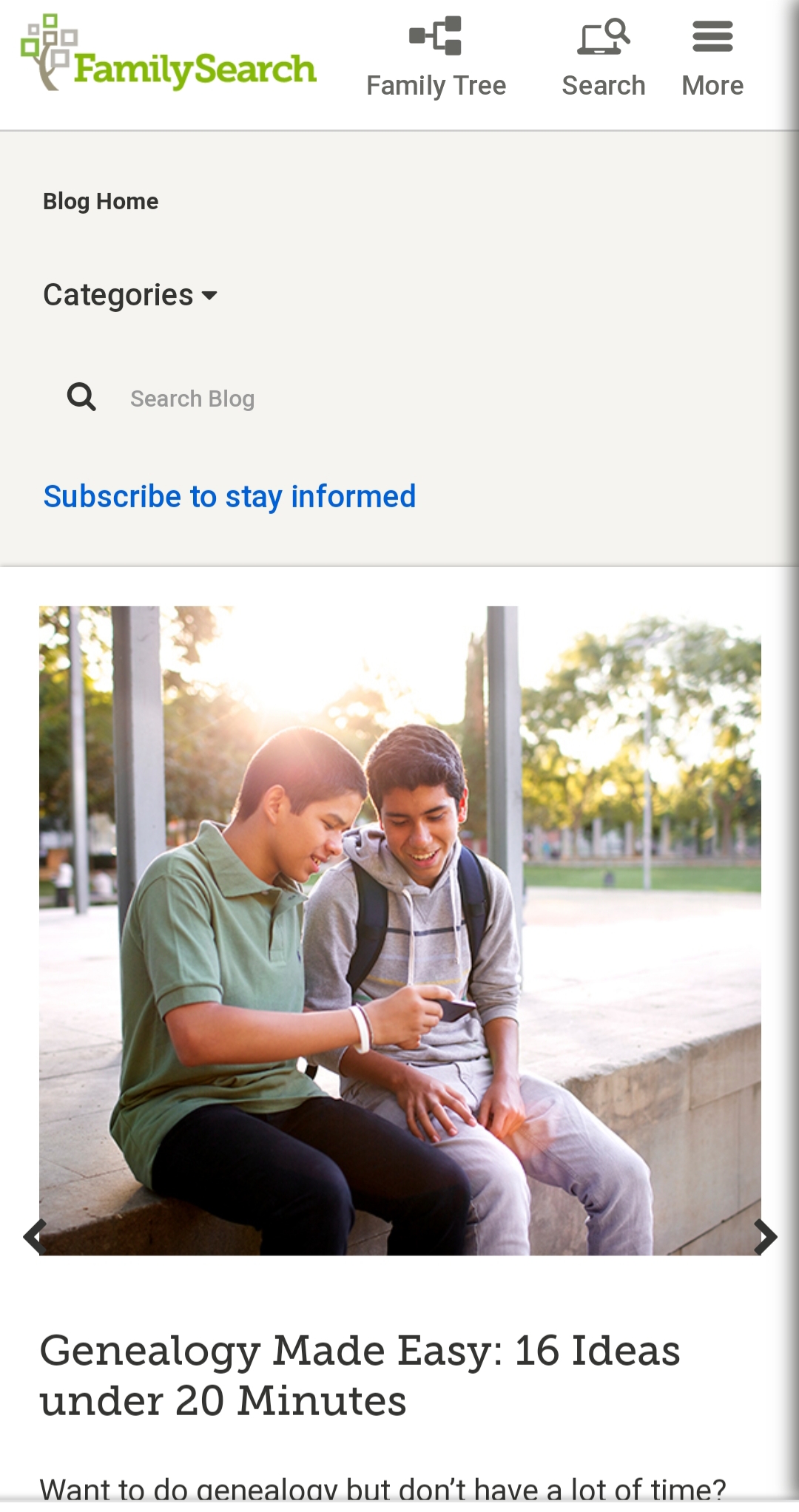This screenshot has height=1512, width=799.
Task: Open the featured photo of two teens
Action: (x=399, y=931)
